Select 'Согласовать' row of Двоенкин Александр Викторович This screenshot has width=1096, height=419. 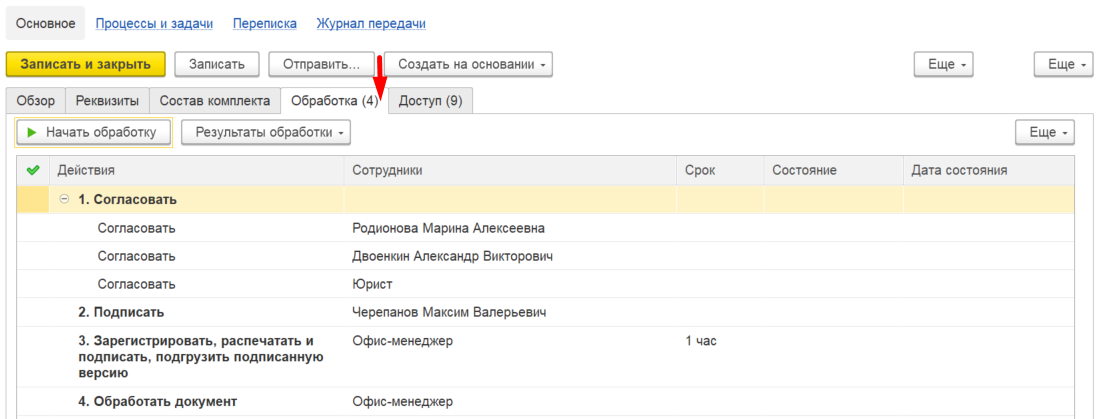coord(545,256)
